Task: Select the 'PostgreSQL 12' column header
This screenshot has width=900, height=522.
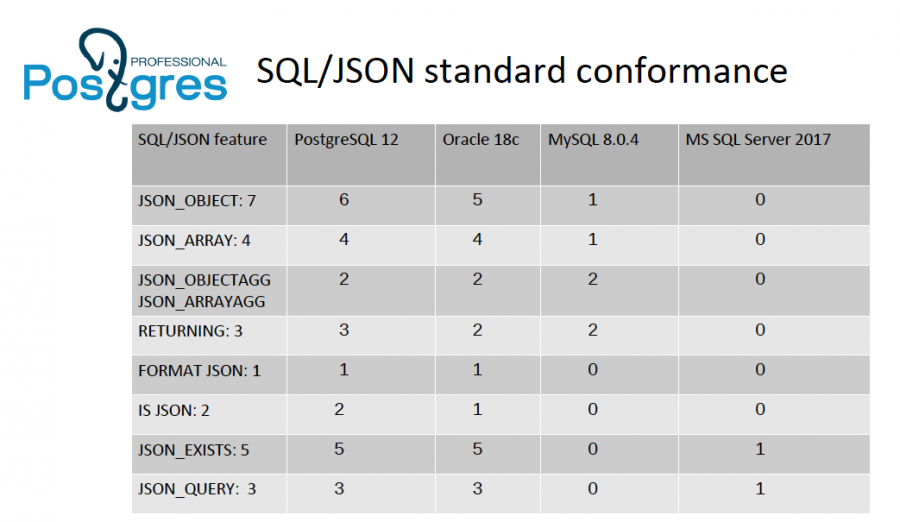Action: point(346,140)
